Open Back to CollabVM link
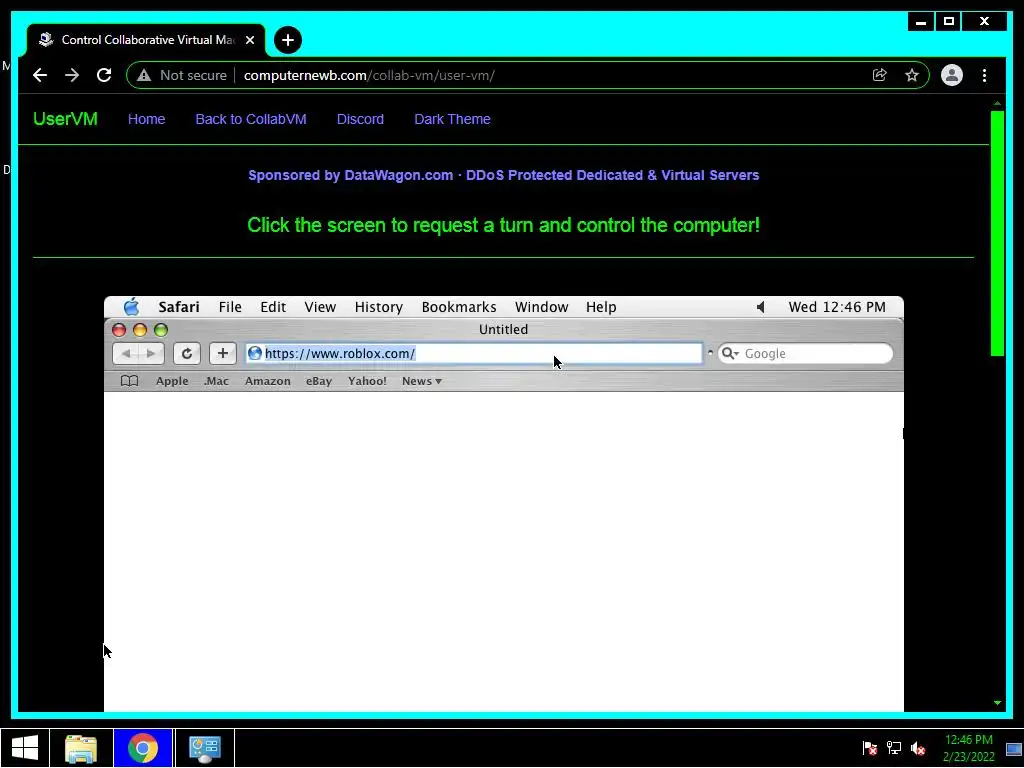Image resolution: width=1024 pixels, height=768 pixels. point(251,119)
